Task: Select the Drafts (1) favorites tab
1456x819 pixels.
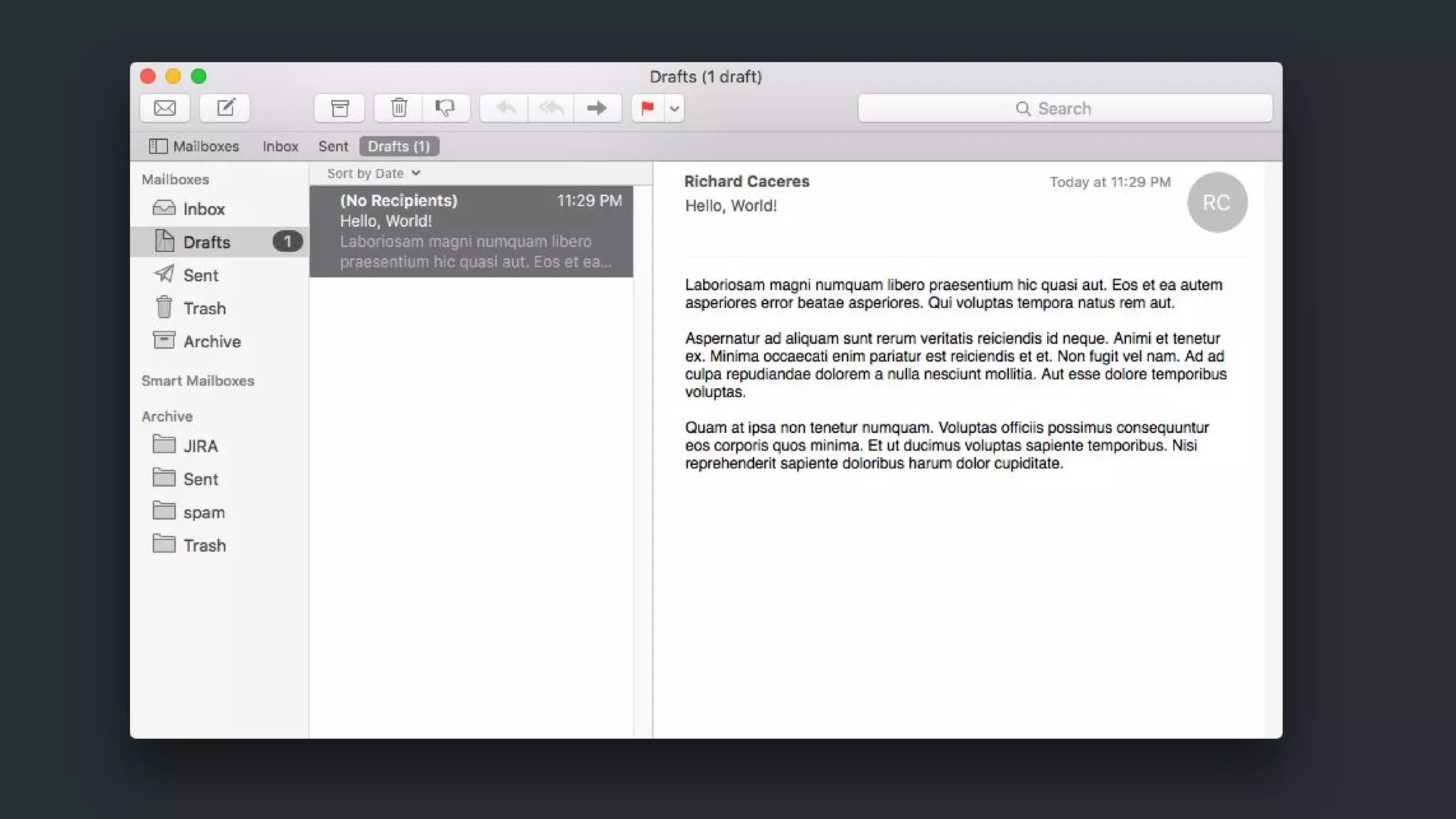Action: click(399, 146)
